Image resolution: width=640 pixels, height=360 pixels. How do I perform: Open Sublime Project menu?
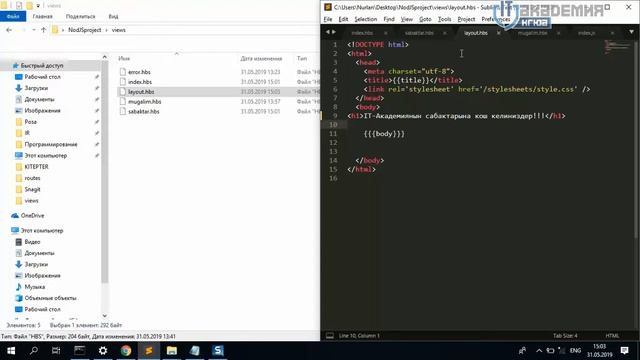tap(466, 19)
